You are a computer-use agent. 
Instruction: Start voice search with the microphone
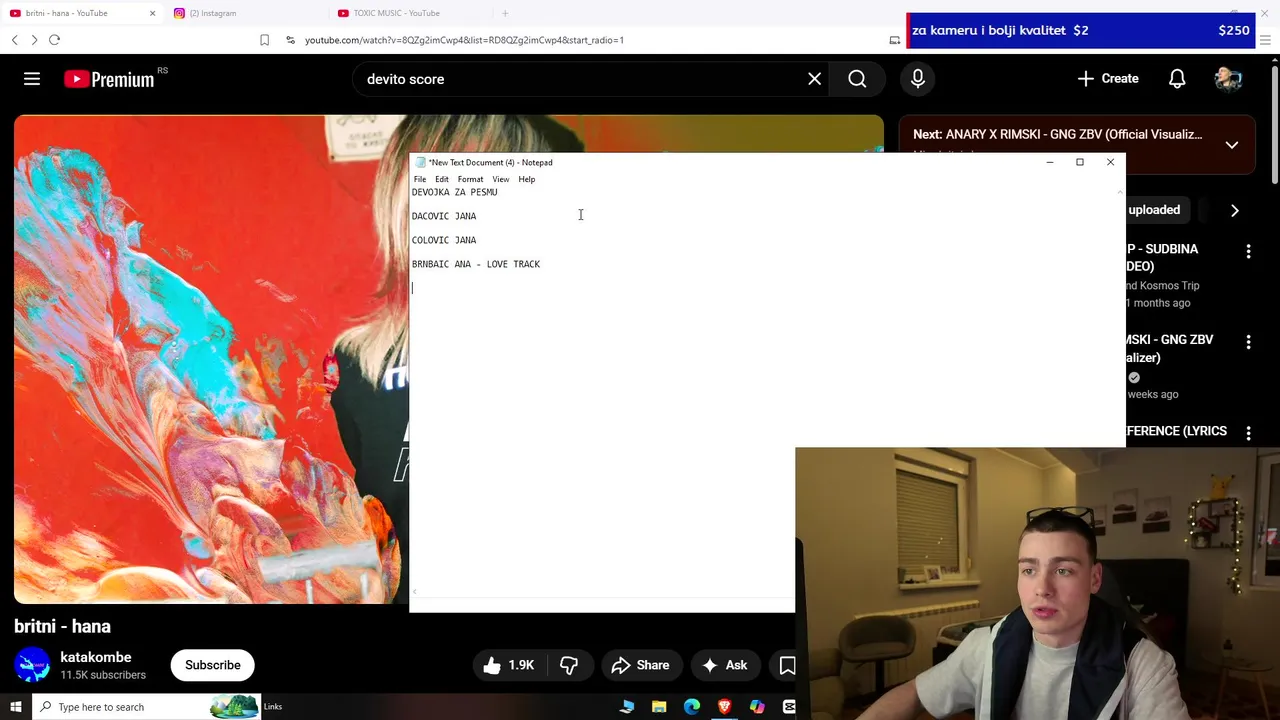point(918,79)
